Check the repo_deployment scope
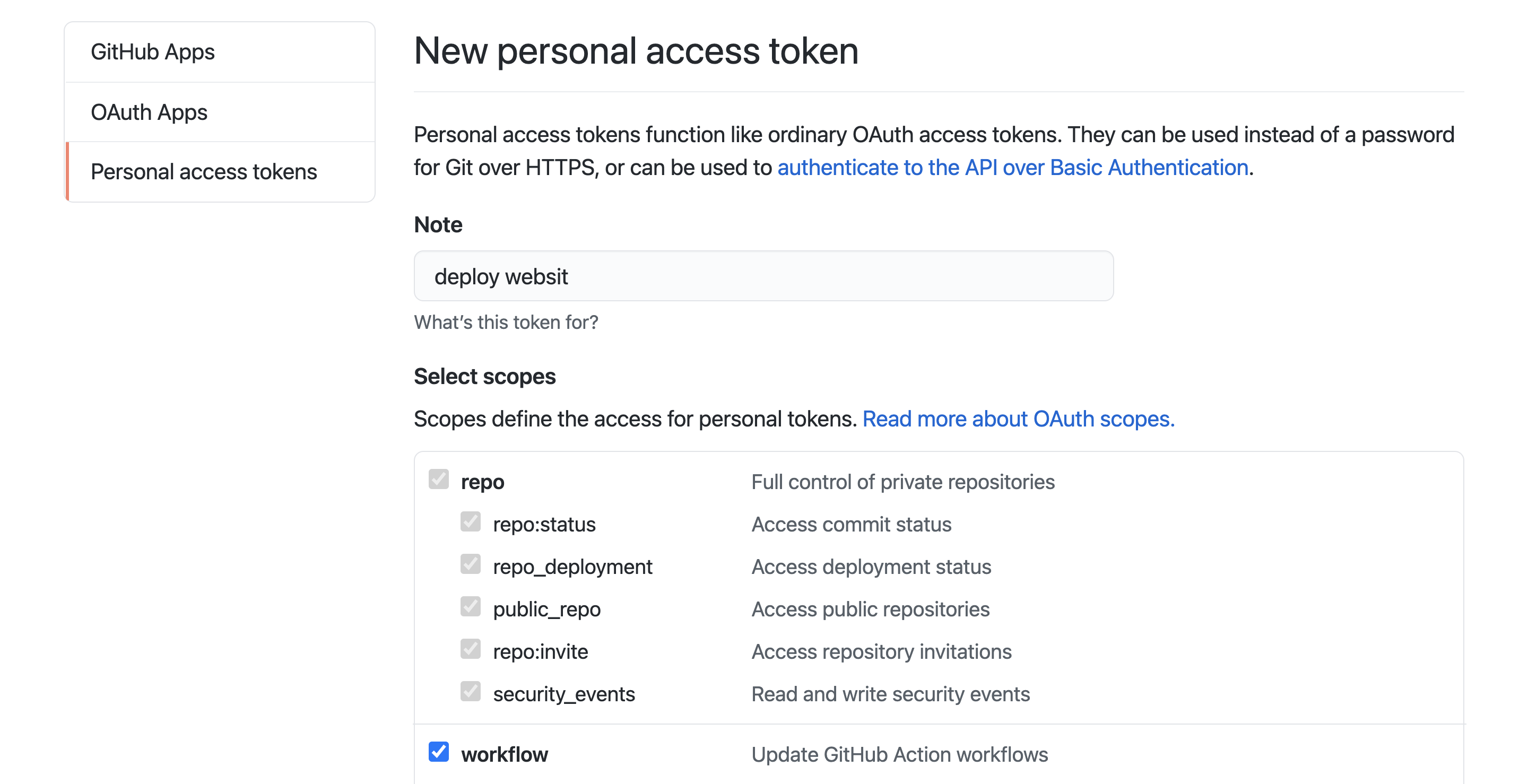 [471, 565]
